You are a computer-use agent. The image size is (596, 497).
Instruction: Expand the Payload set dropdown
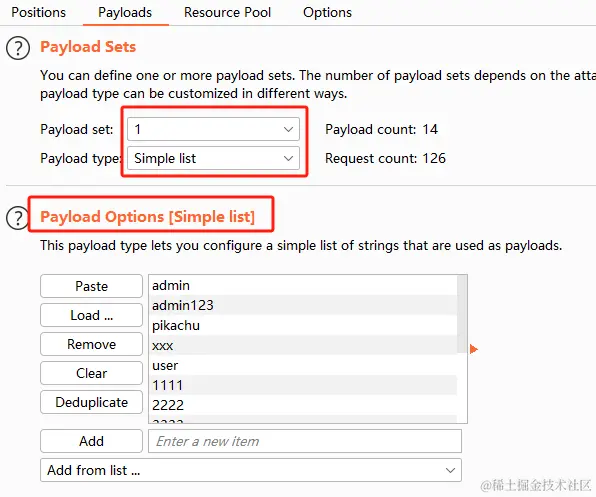point(213,129)
